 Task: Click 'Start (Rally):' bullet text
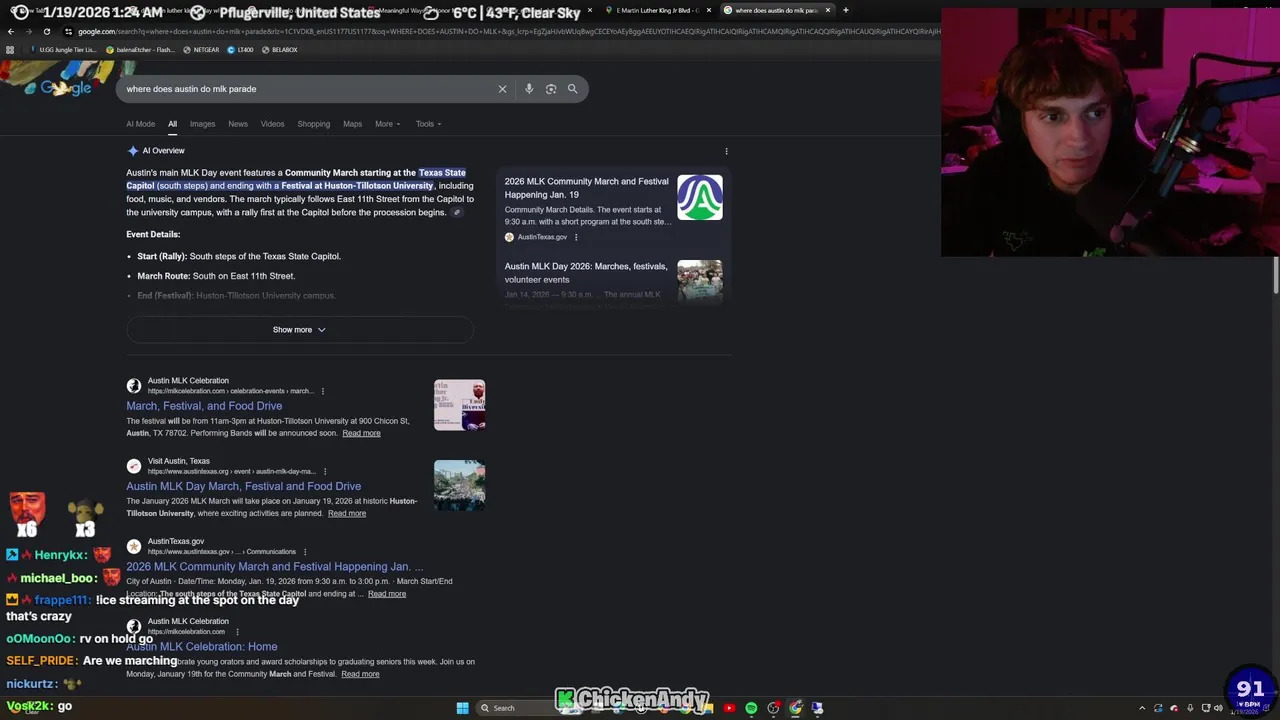(162, 256)
